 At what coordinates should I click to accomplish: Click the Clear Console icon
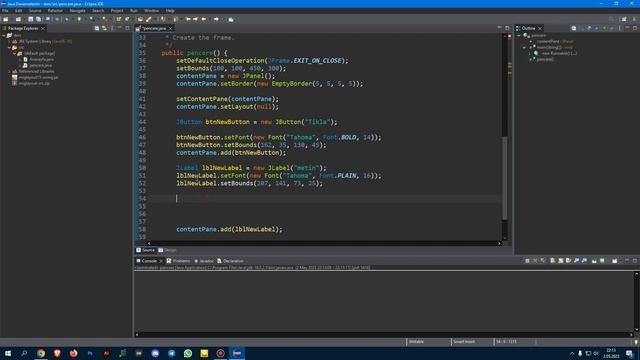tap(552, 260)
